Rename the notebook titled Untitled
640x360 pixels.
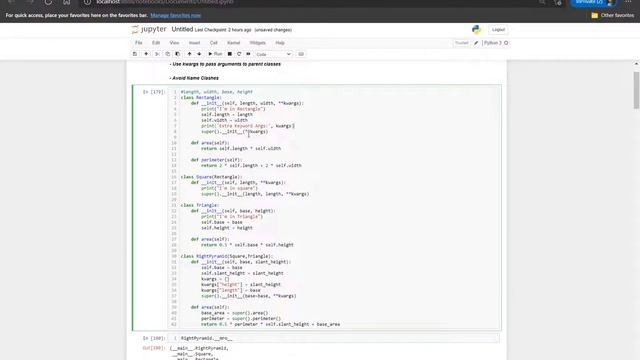coord(182,29)
